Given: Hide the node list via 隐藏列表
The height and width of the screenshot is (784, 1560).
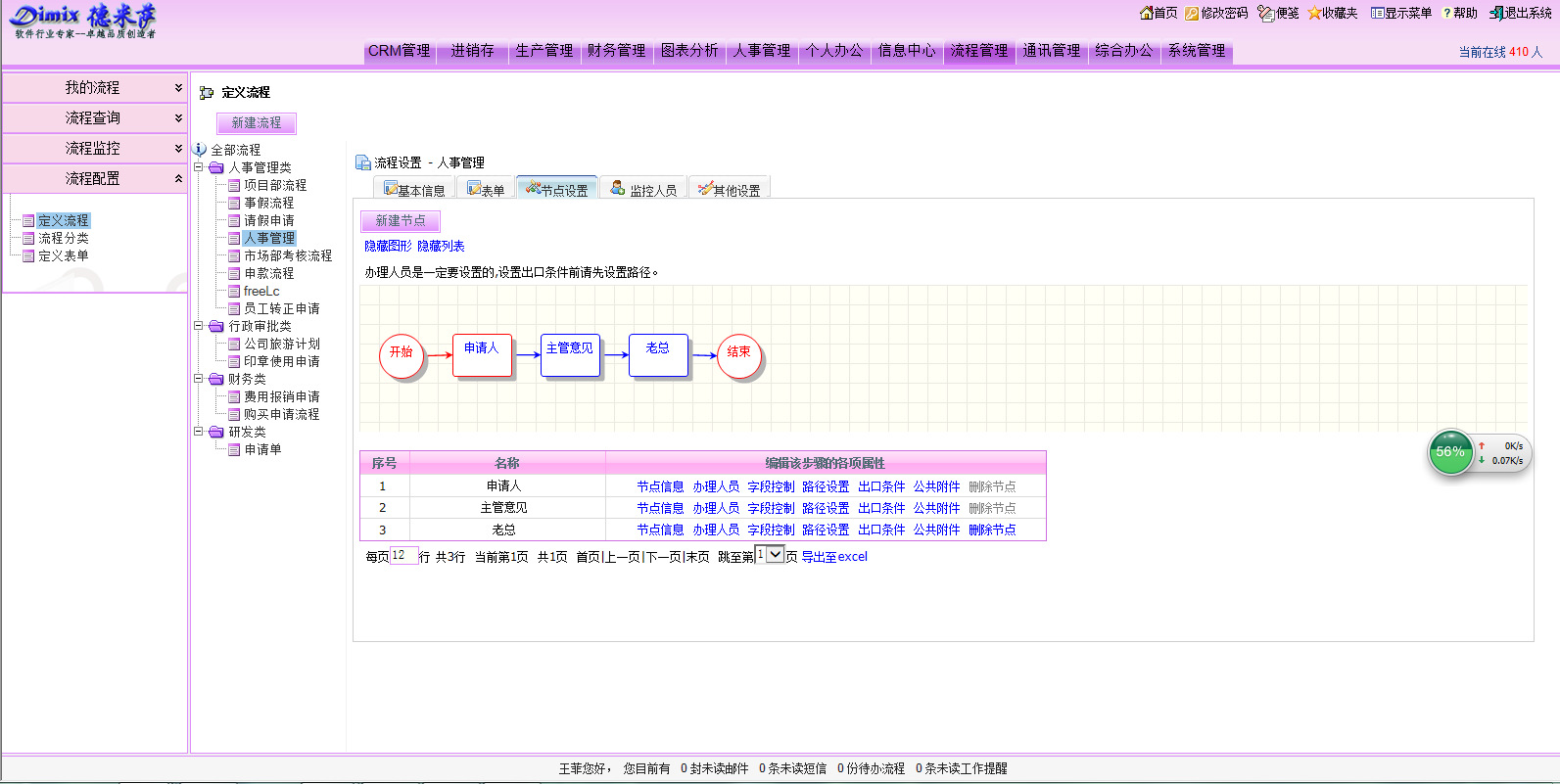Looking at the screenshot, I should [441, 246].
